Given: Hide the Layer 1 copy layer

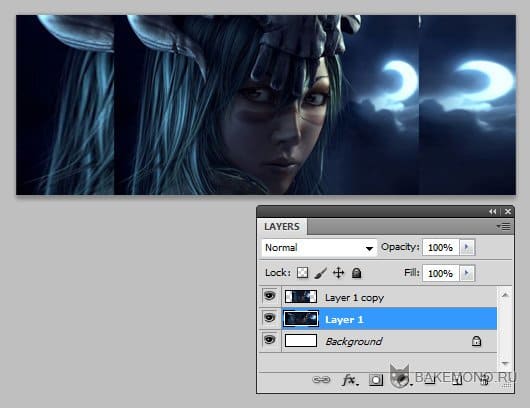Looking at the screenshot, I should pyautogui.click(x=269, y=296).
